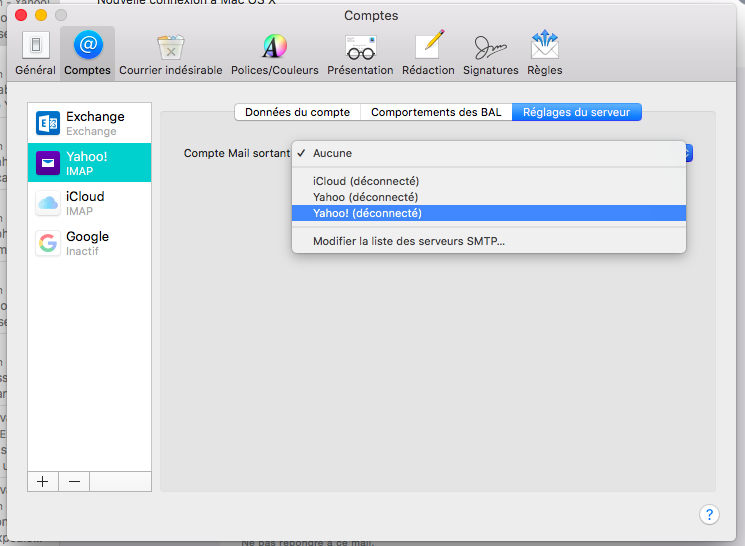745x546 pixels.
Task: Choose Yahoo (déconnecté) outgoing server
Action: pyautogui.click(x=489, y=197)
